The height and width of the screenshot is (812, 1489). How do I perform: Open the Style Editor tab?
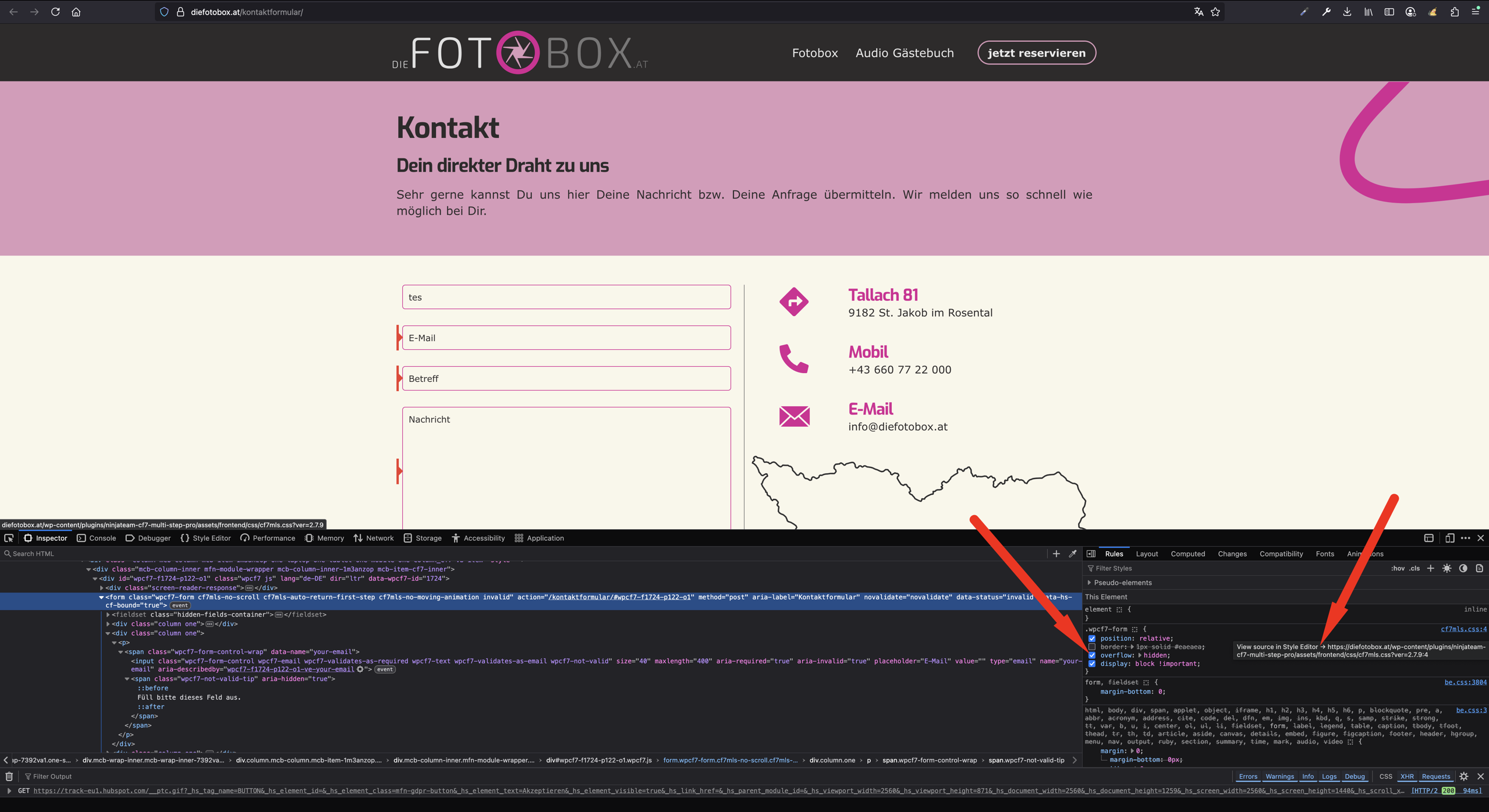point(205,538)
